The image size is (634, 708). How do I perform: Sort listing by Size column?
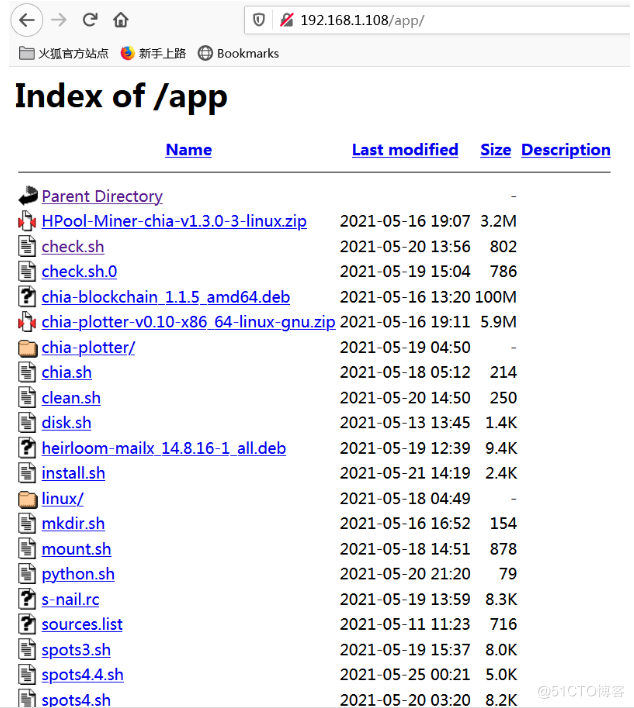pyautogui.click(x=495, y=149)
